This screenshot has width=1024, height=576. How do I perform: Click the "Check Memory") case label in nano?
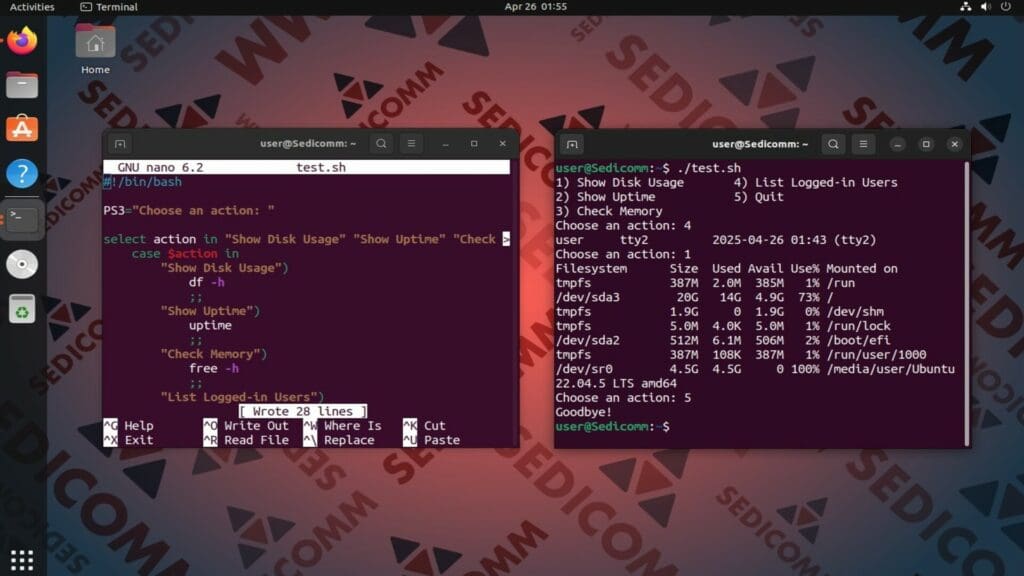pos(214,354)
